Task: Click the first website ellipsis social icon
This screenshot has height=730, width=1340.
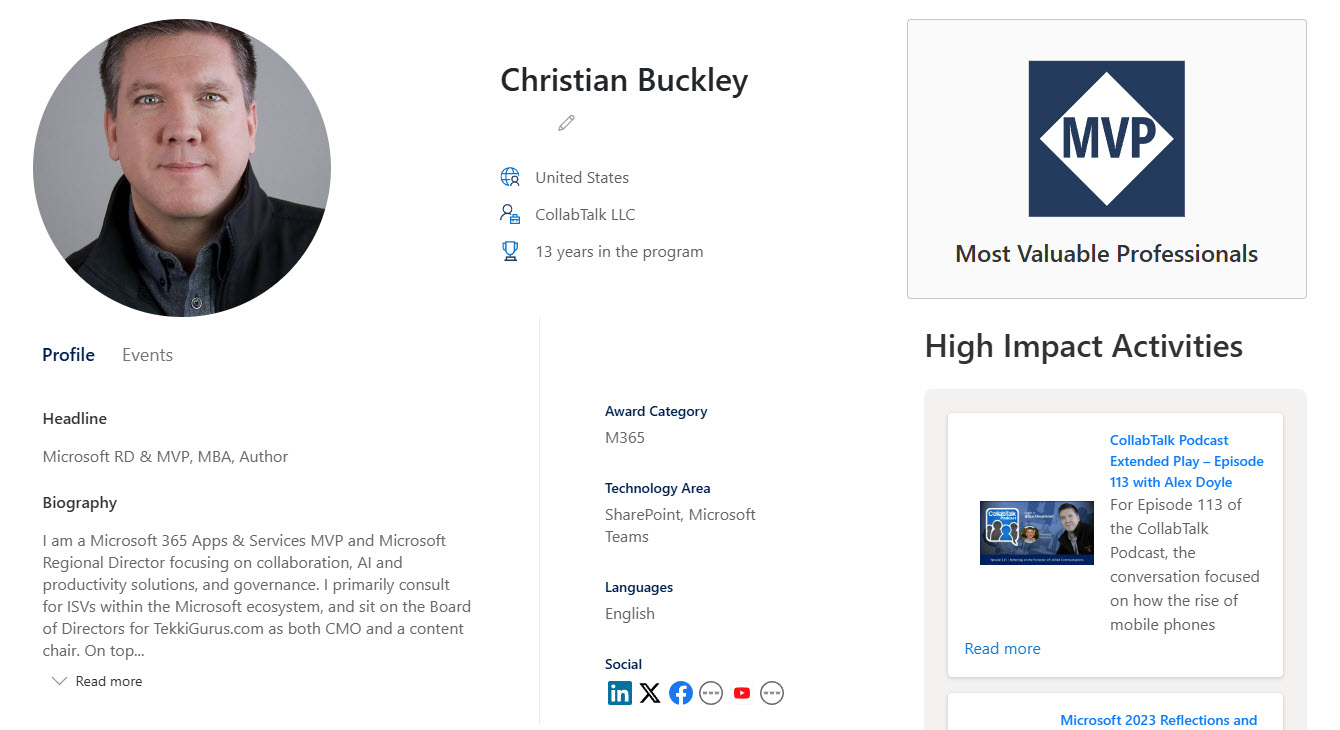Action: click(x=711, y=692)
